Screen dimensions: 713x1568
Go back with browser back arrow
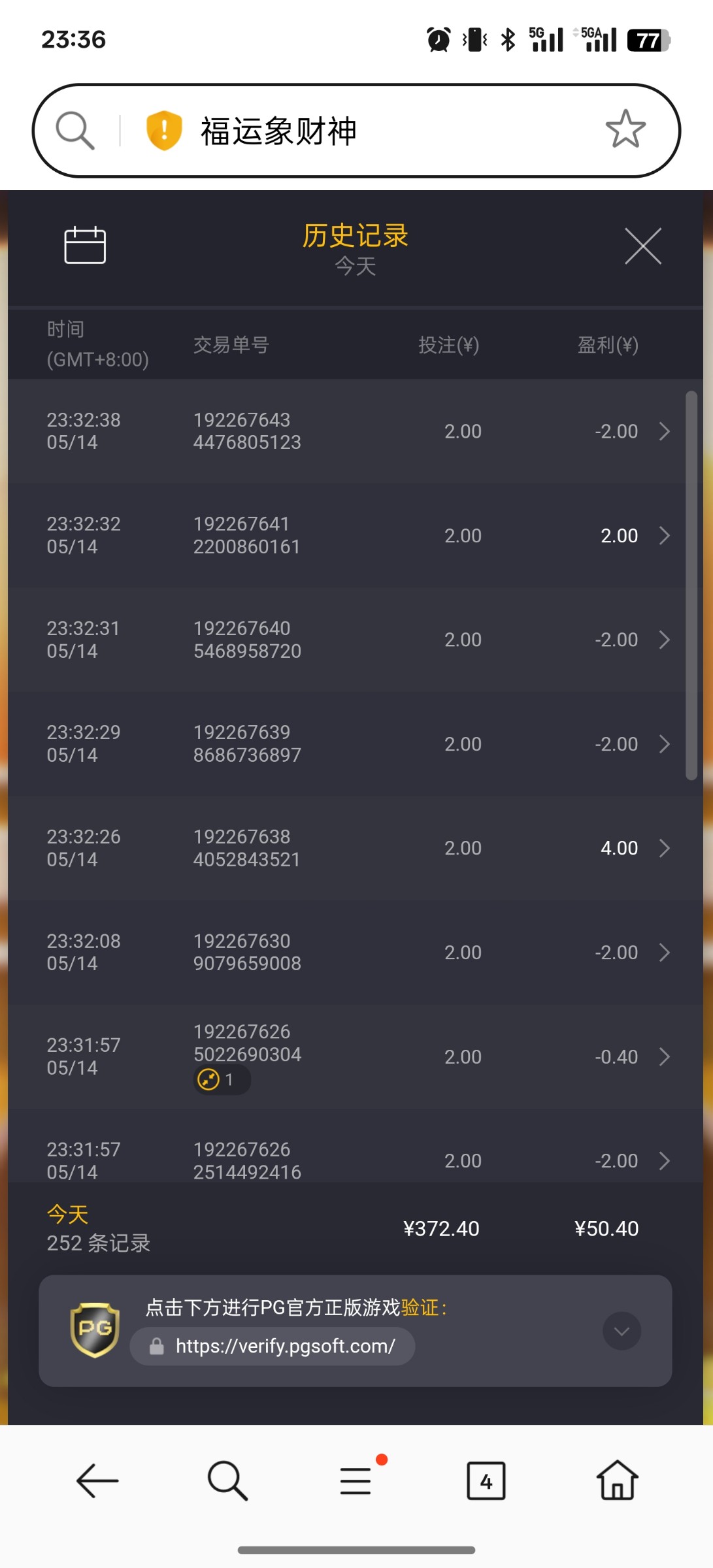(97, 1480)
